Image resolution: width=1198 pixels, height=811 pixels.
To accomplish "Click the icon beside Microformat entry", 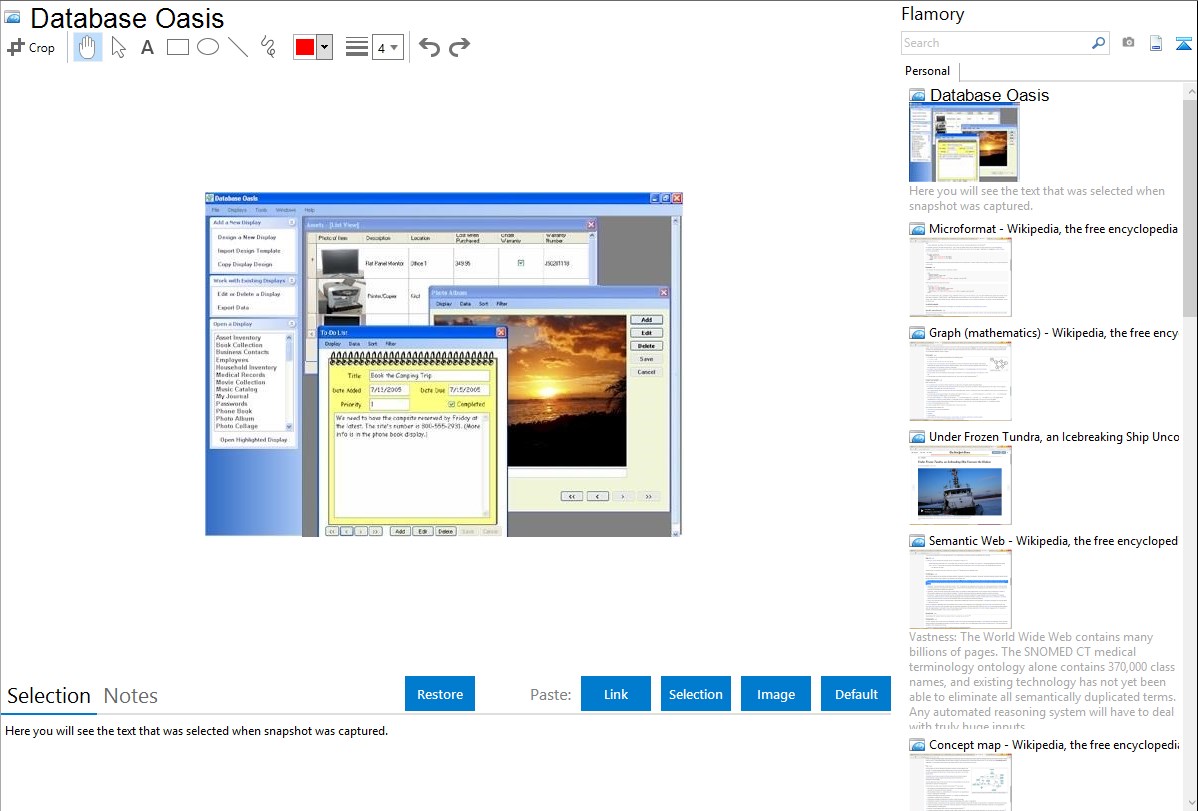I will tap(917, 229).
